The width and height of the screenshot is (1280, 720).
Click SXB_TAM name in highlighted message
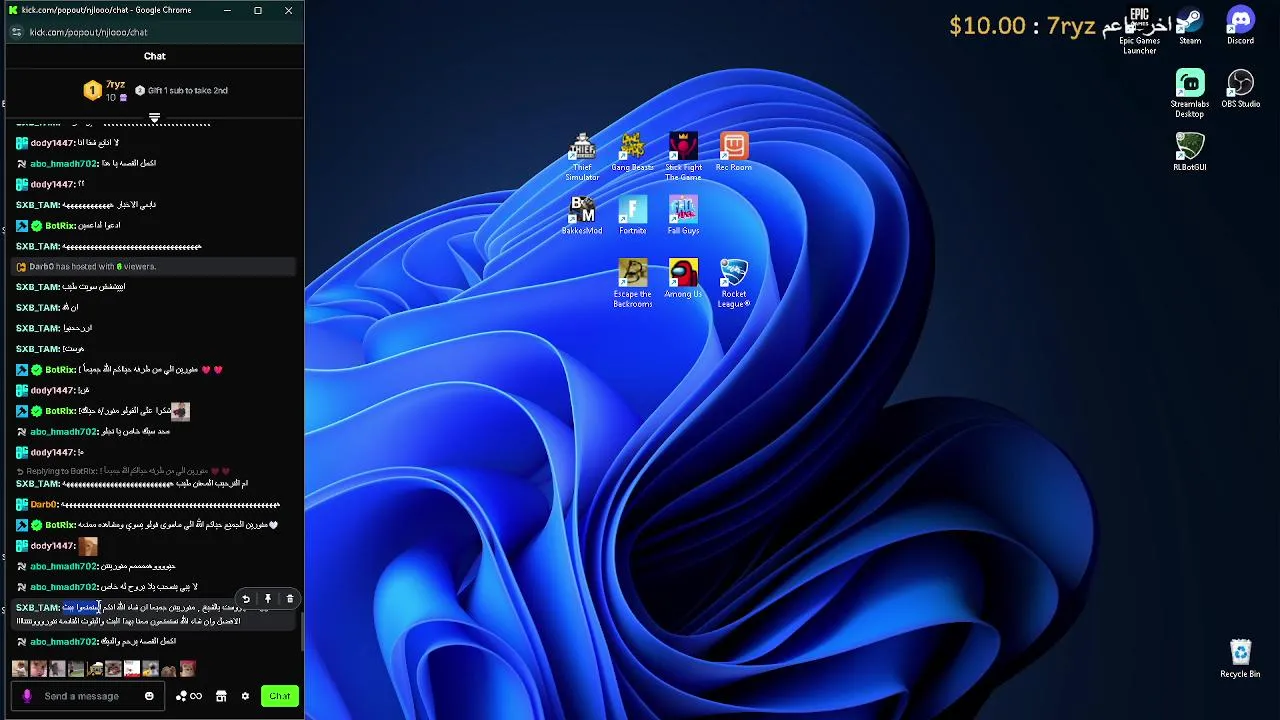coord(37,608)
